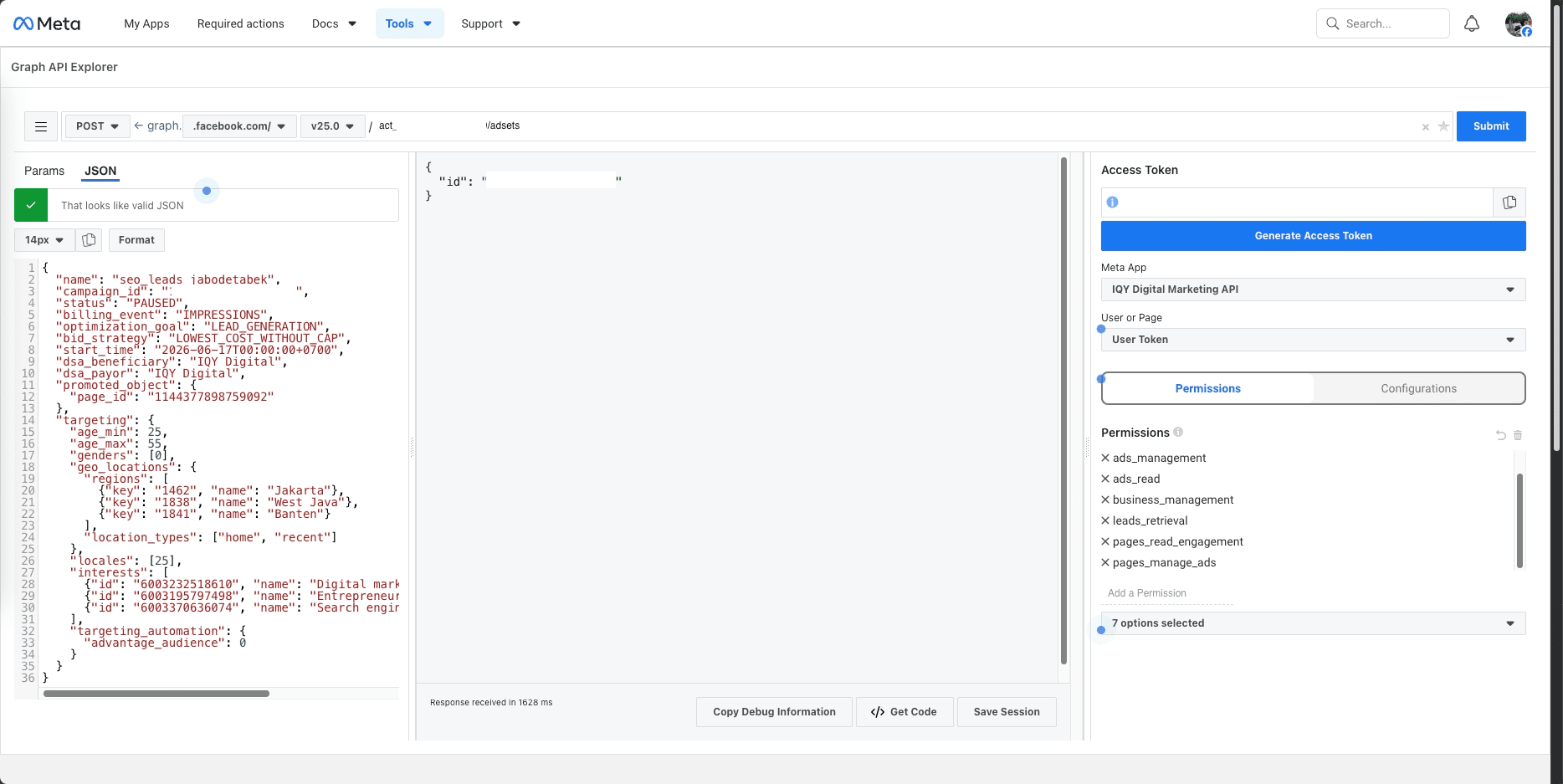Click the green valid JSON checkmark
This screenshot has height=784, width=1563.
[x=31, y=205]
